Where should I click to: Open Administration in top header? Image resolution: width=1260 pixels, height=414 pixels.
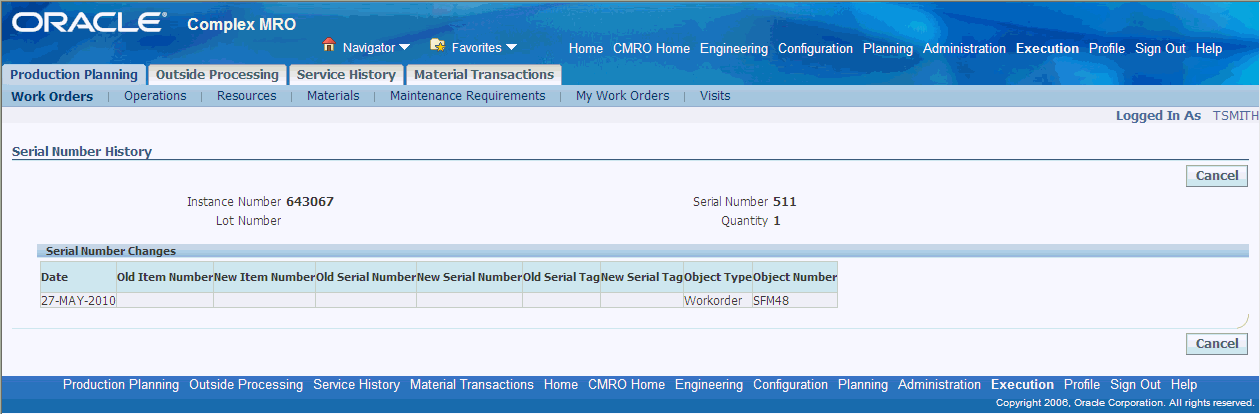tap(964, 48)
